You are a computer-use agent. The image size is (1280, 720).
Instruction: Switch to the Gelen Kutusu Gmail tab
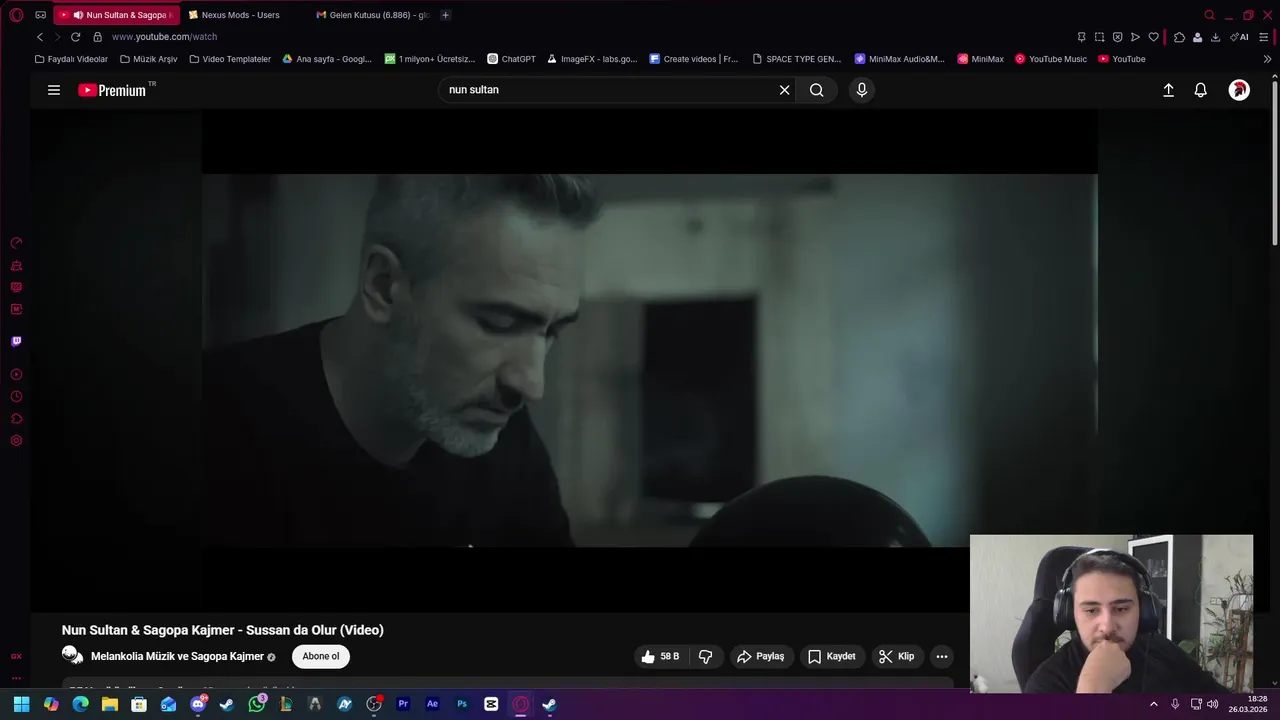(x=372, y=15)
